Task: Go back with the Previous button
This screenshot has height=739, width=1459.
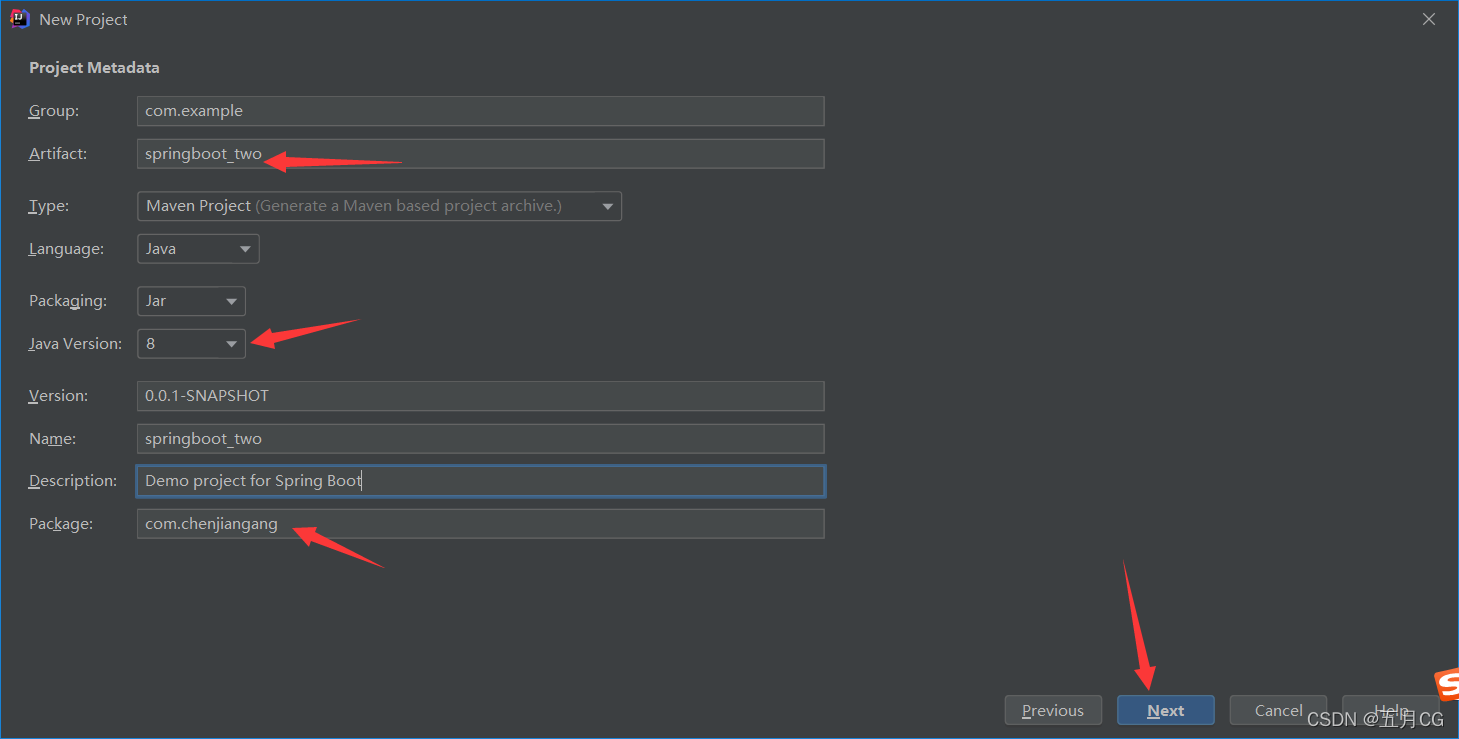Action: pos(1053,710)
